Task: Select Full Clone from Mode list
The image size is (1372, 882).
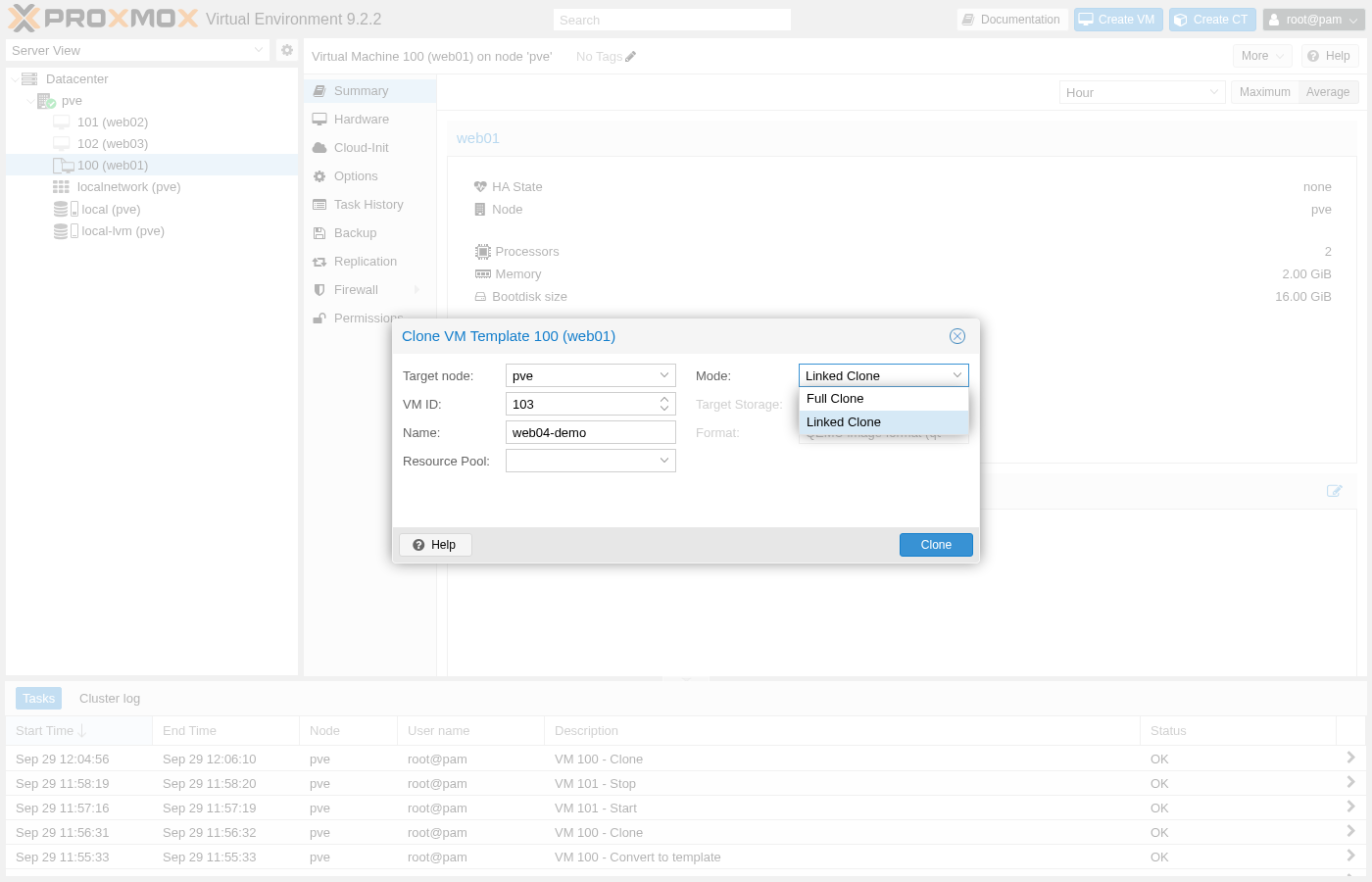Action: pos(884,399)
